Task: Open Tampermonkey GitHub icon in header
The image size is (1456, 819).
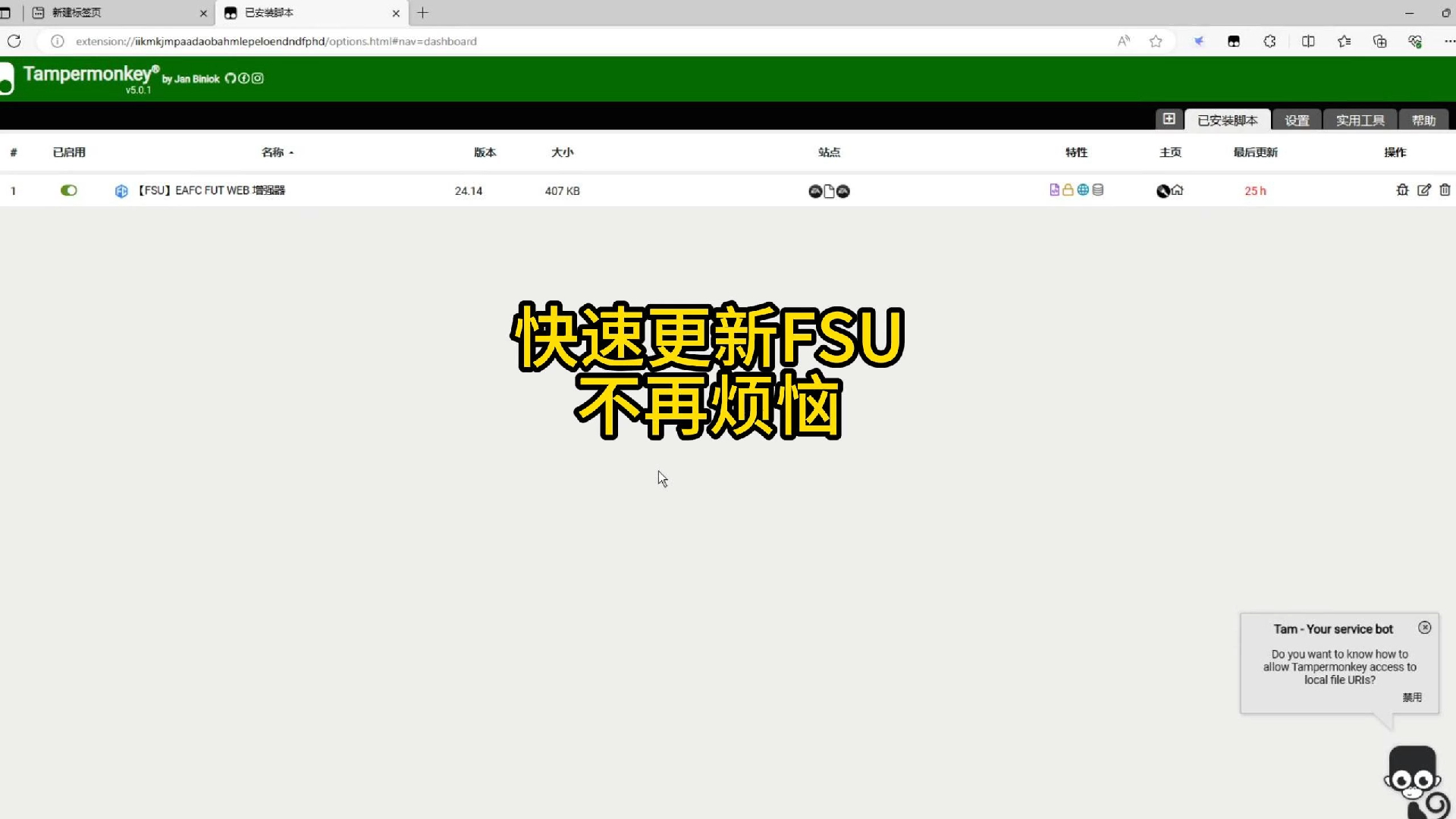Action: click(x=231, y=78)
